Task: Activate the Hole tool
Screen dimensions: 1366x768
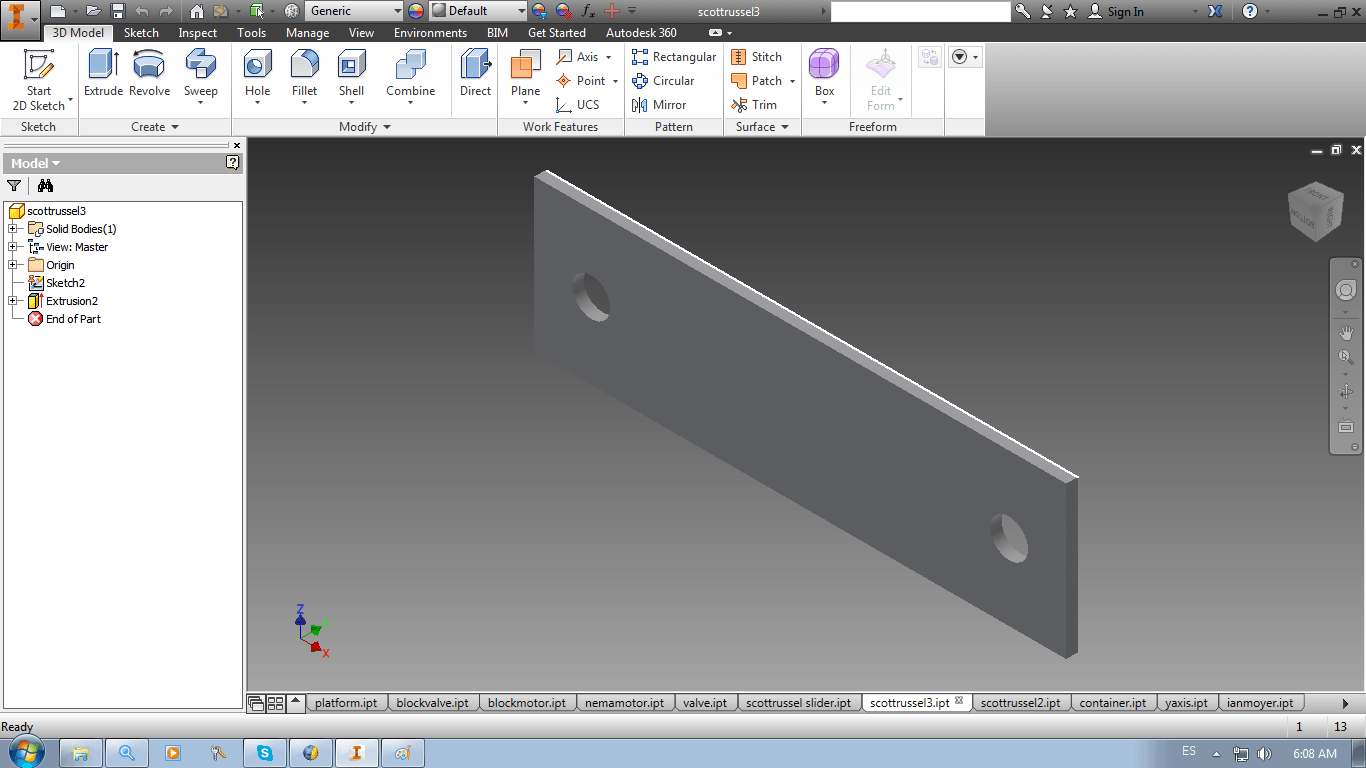Action: tap(258, 78)
